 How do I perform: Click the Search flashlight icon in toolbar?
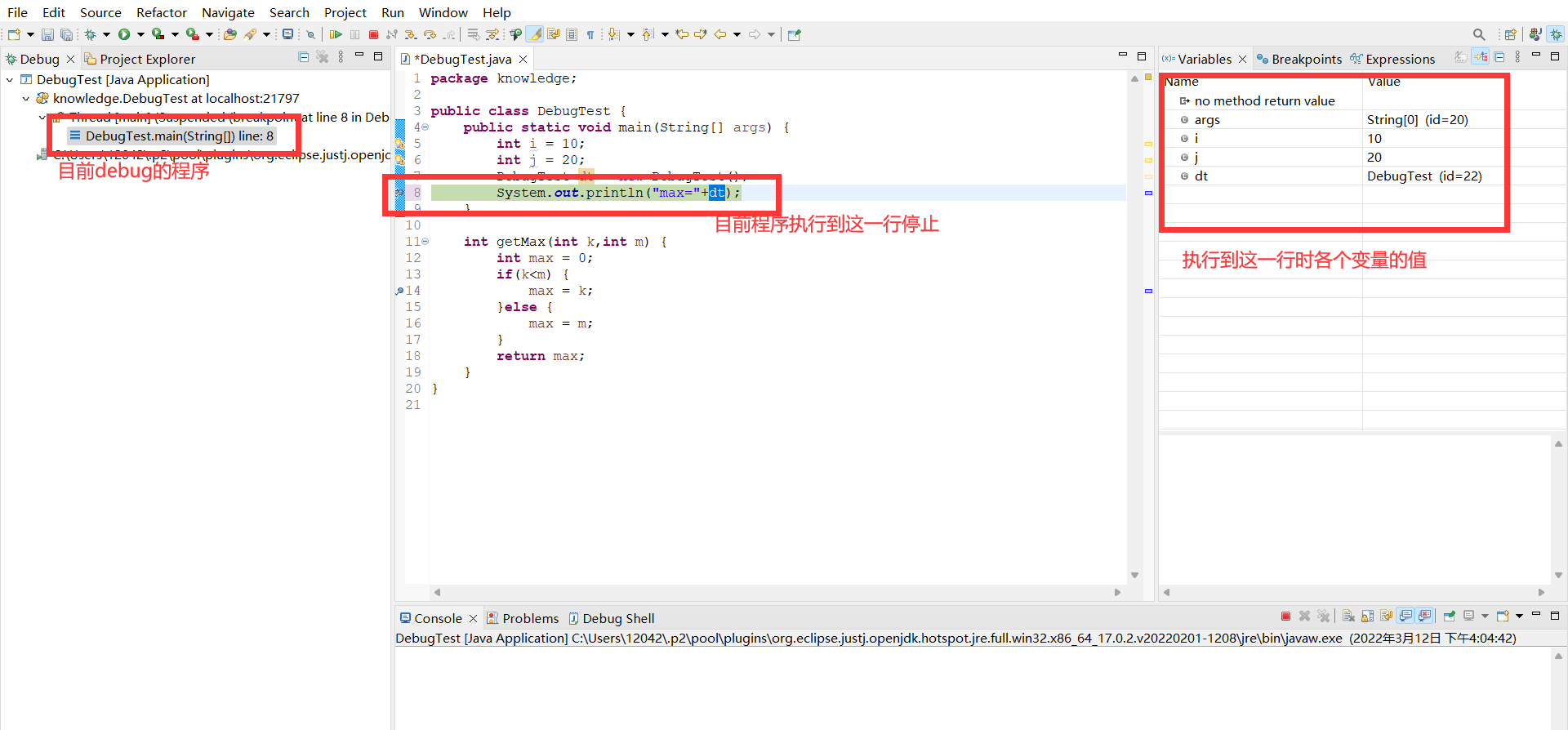click(x=250, y=34)
